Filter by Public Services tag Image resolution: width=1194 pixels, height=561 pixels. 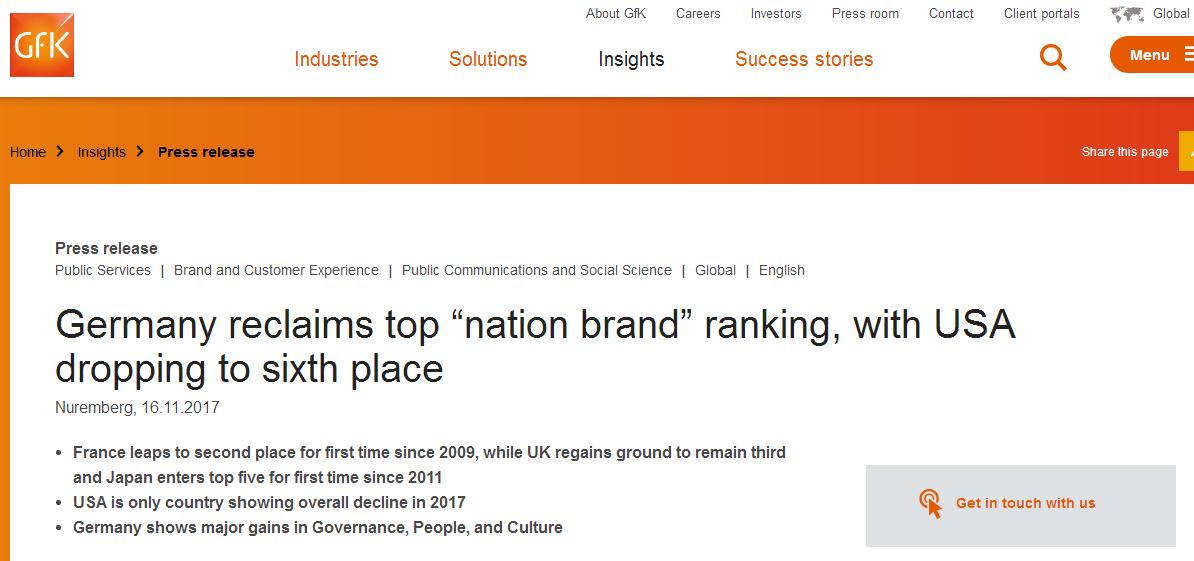(103, 270)
